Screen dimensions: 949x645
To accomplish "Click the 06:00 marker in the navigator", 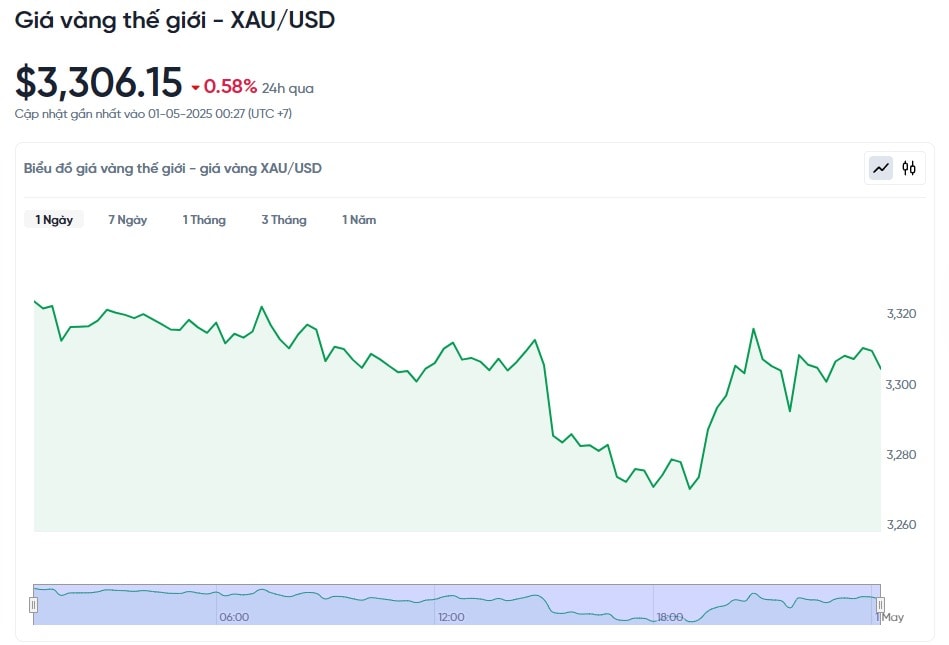I will (234, 617).
